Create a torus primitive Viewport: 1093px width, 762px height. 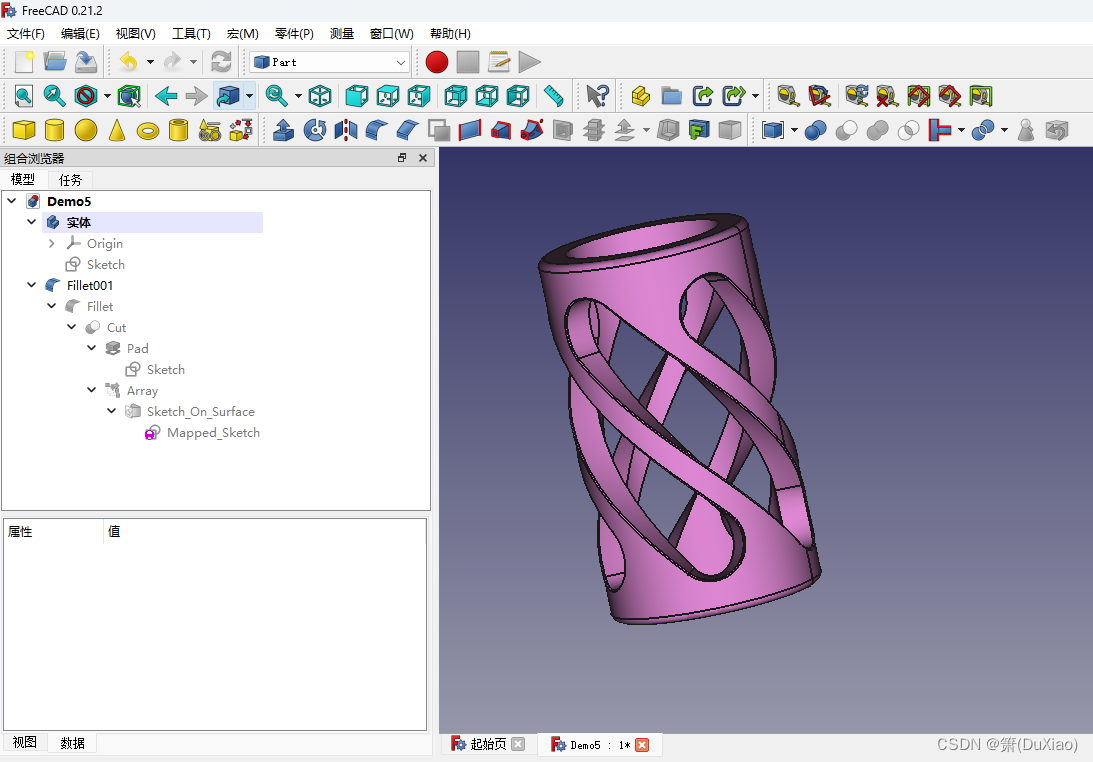coord(148,130)
